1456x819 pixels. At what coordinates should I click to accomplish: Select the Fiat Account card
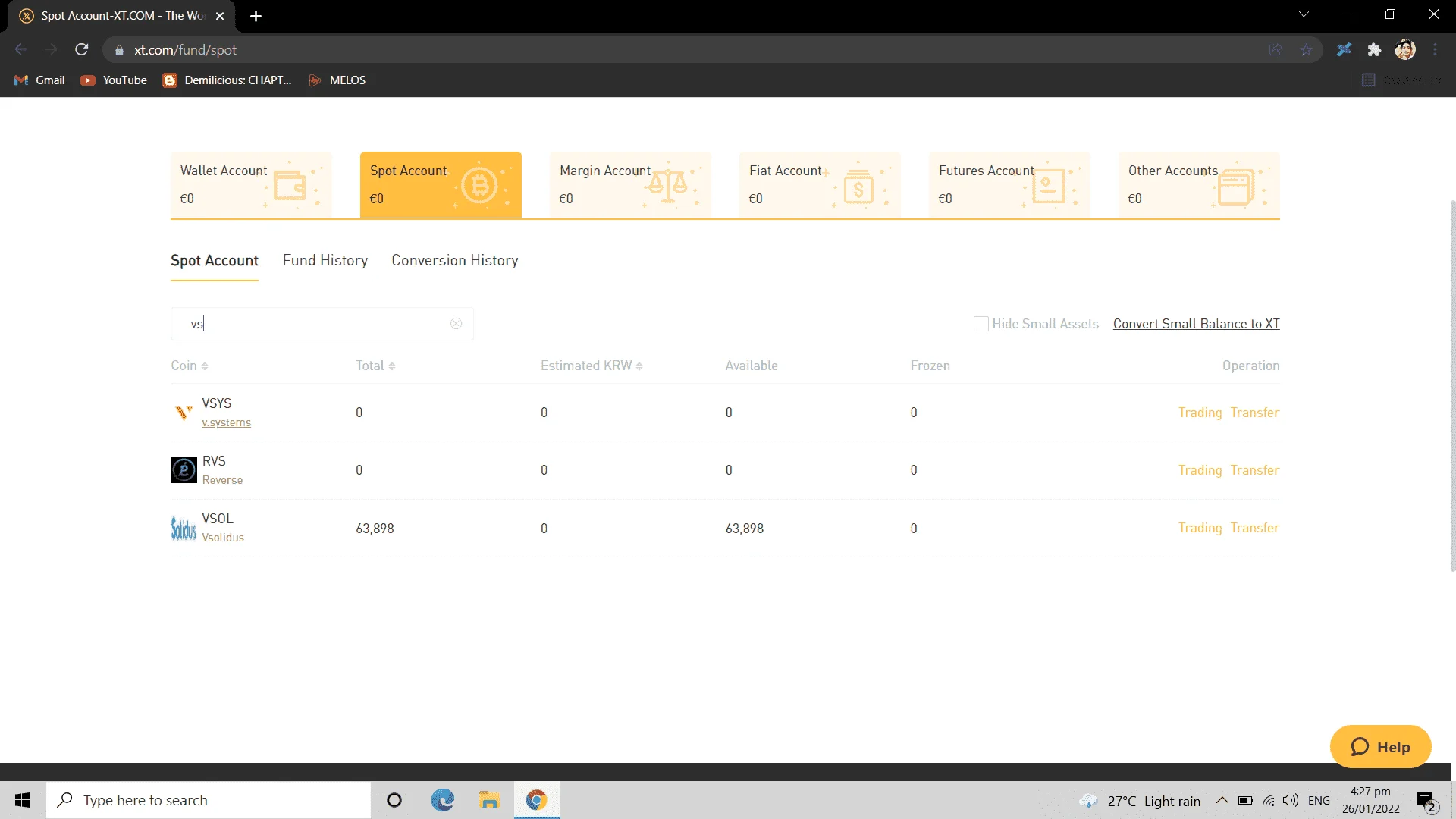820,185
